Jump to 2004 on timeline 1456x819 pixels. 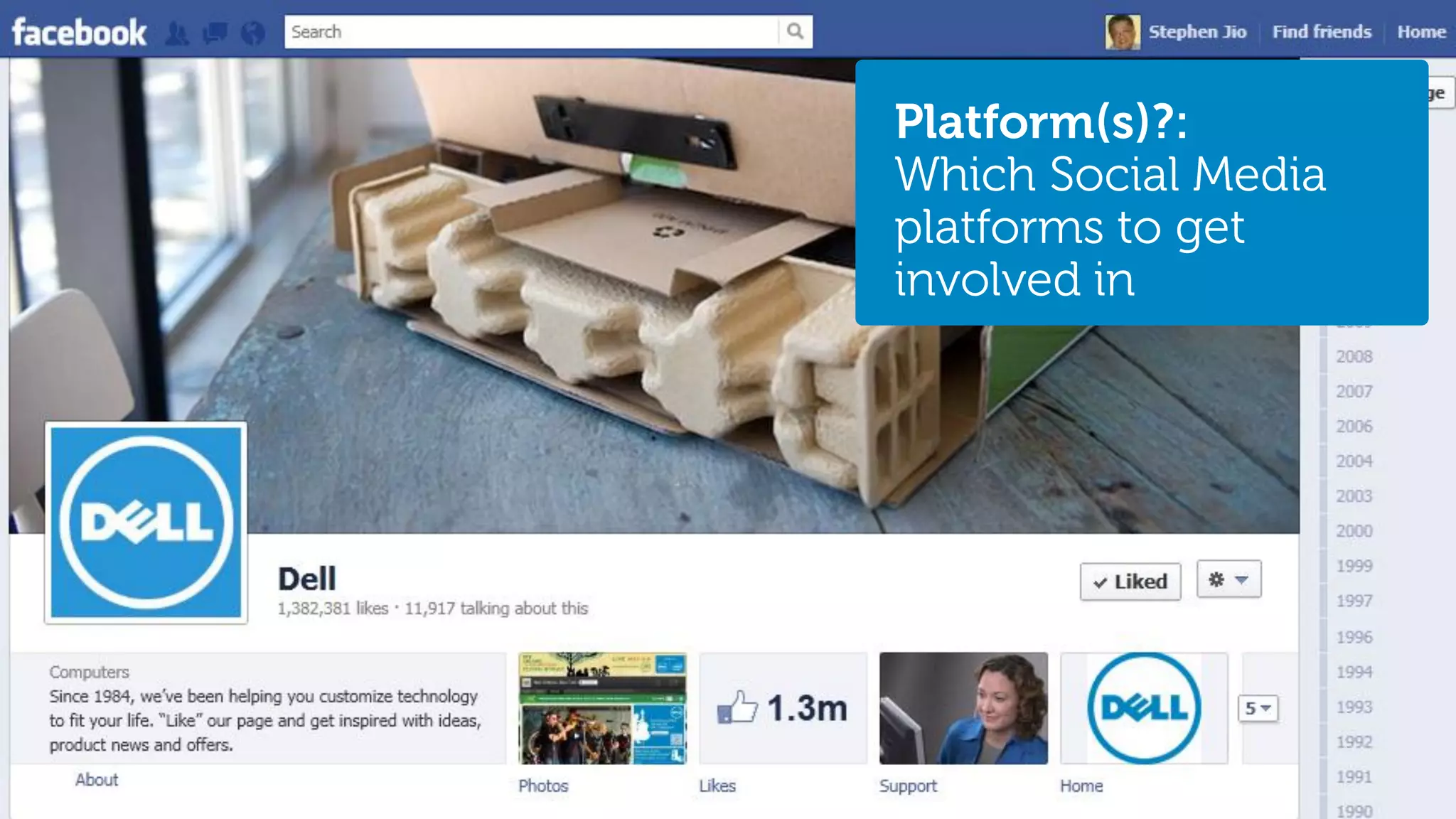pyautogui.click(x=1354, y=461)
